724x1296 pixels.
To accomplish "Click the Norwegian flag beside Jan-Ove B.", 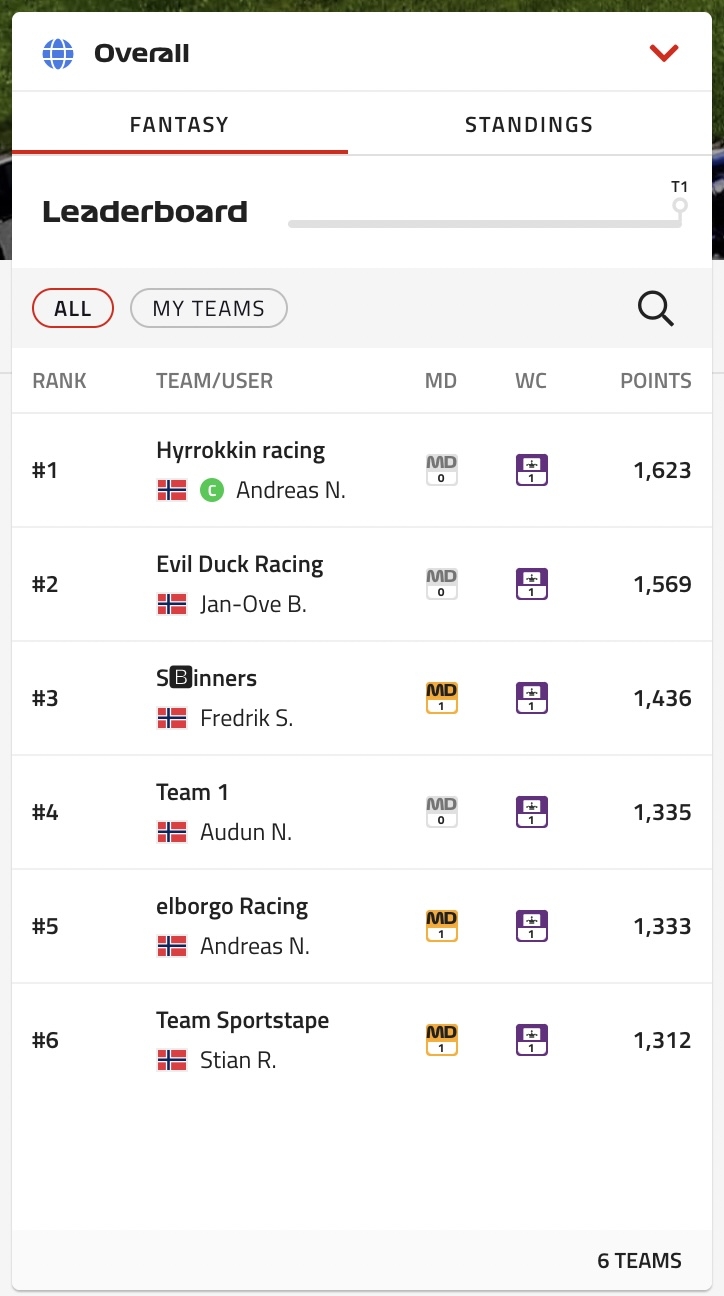I will click(172, 604).
